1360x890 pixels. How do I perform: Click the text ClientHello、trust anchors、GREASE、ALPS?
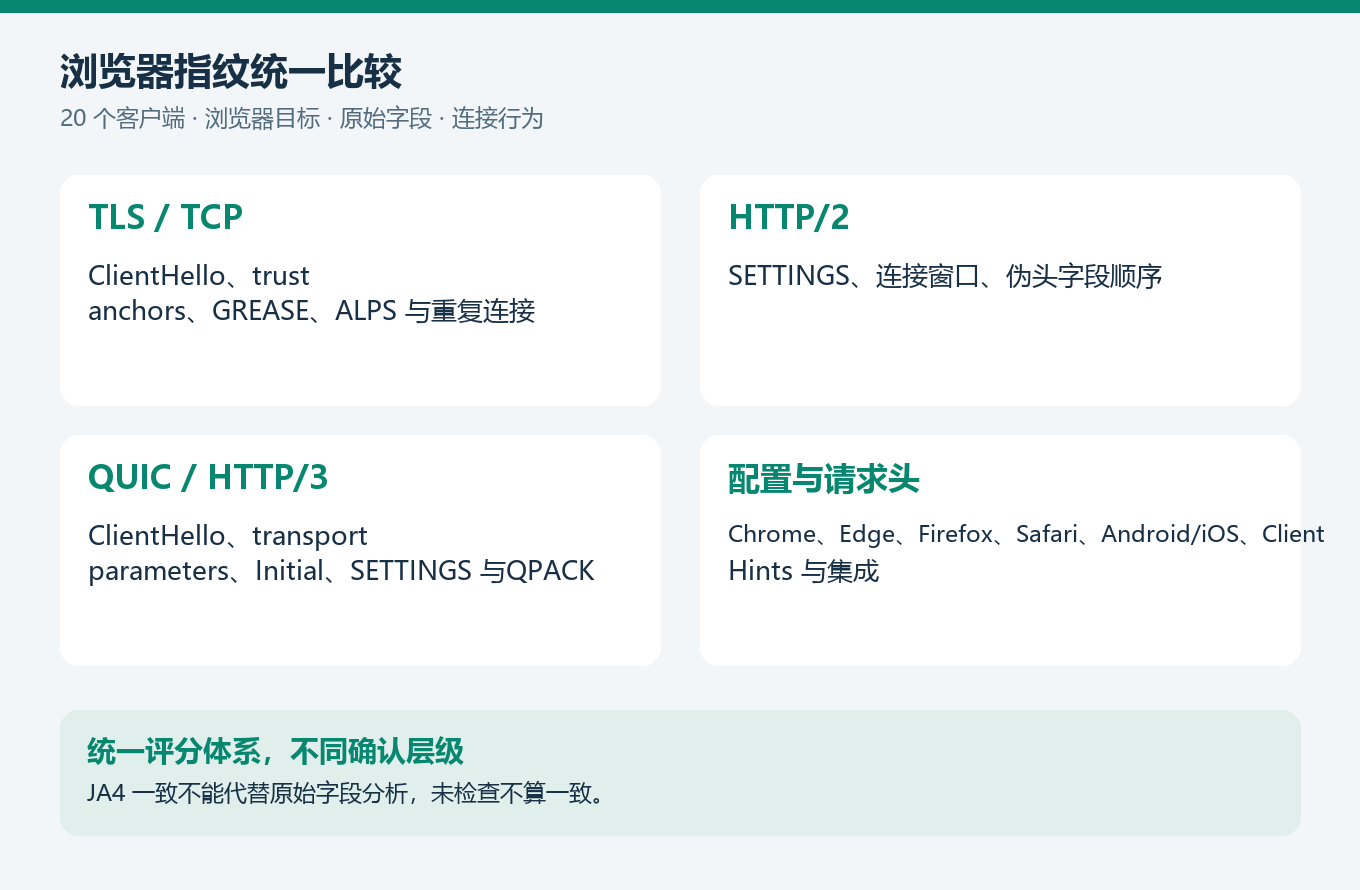(312, 293)
